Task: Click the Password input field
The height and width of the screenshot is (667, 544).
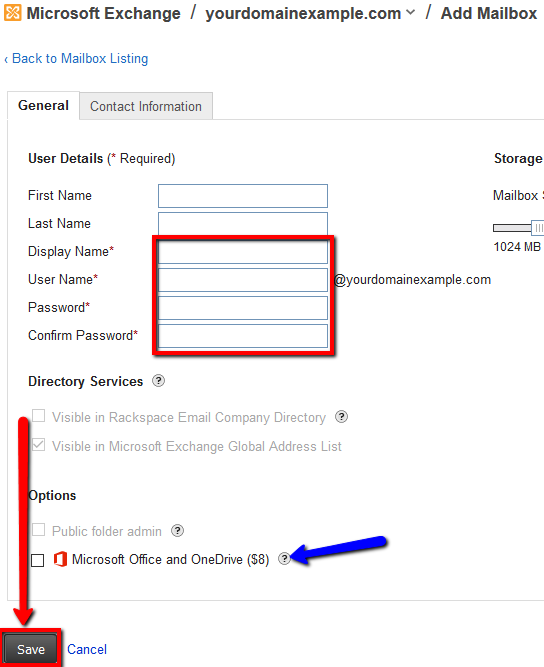Action: point(243,308)
